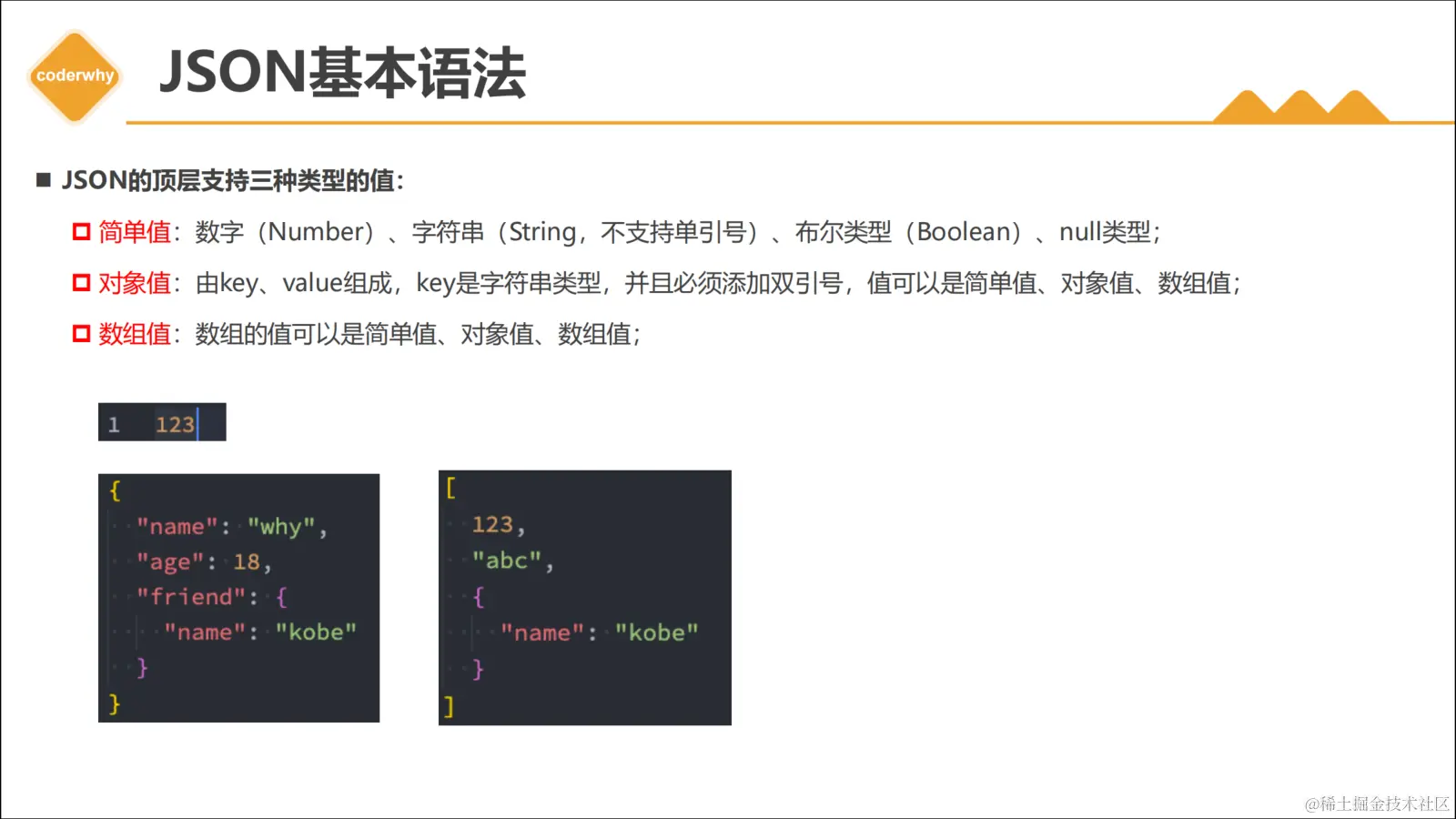Click the sentence "数组的值可以是简单值、对象值、数组值"

coord(413,334)
